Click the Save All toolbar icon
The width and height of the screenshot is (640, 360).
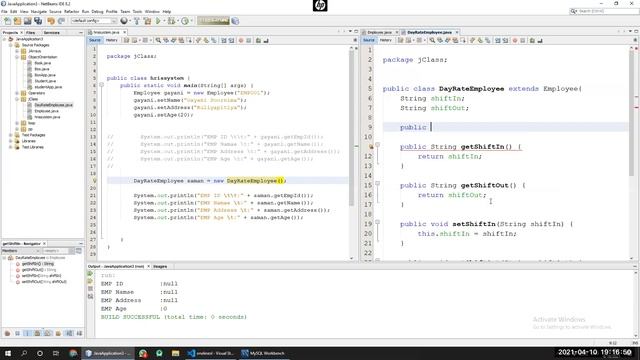click(38, 21)
